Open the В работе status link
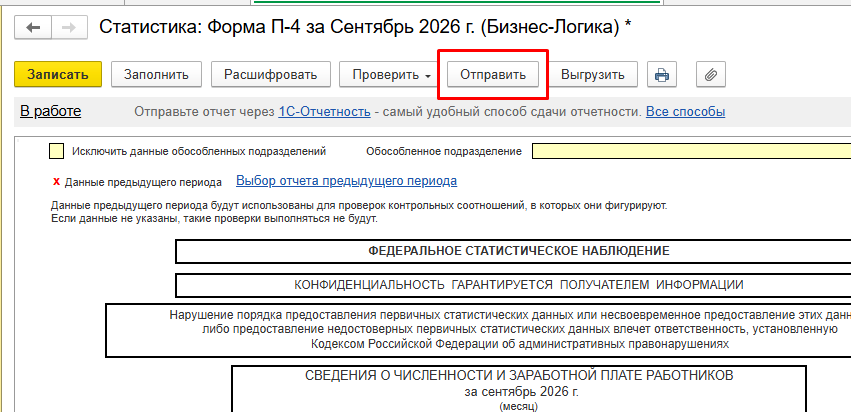 pos(50,112)
